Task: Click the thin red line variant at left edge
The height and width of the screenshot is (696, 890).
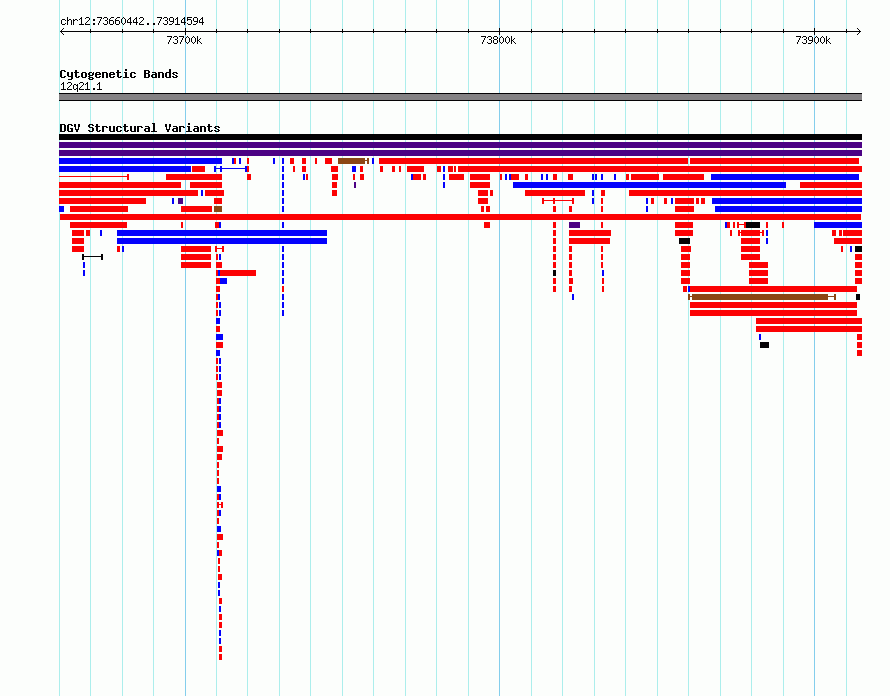Action: pyautogui.click(x=94, y=177)
